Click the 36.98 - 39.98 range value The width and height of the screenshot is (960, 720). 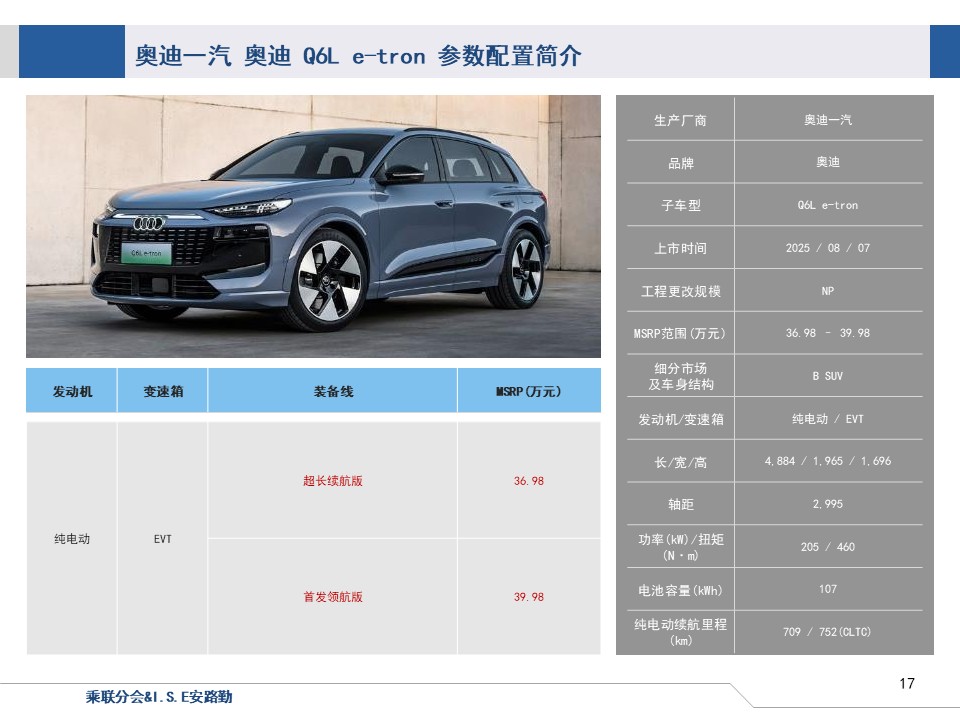point(828,333)
